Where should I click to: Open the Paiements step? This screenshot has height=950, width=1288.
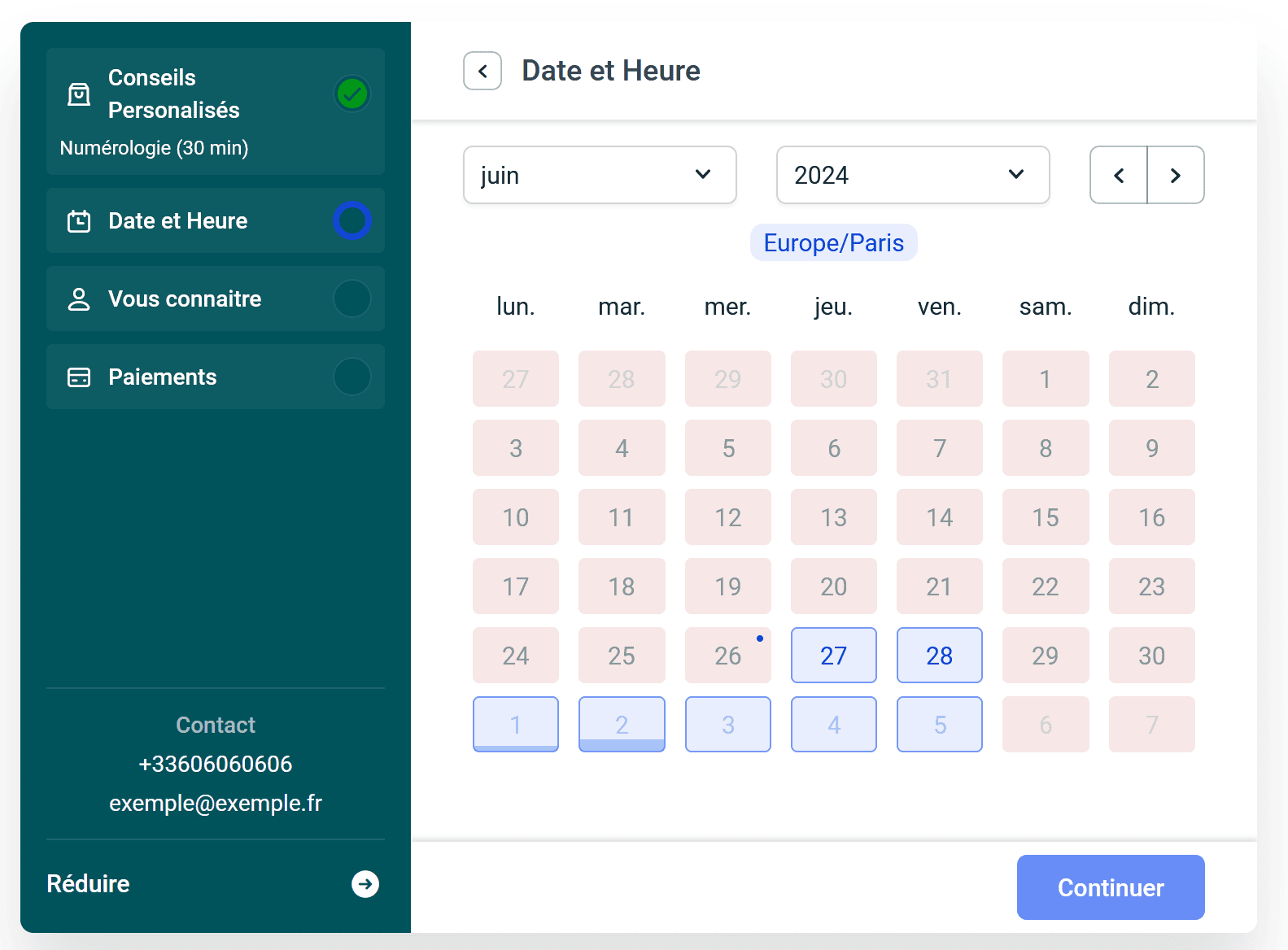point(216,377)
